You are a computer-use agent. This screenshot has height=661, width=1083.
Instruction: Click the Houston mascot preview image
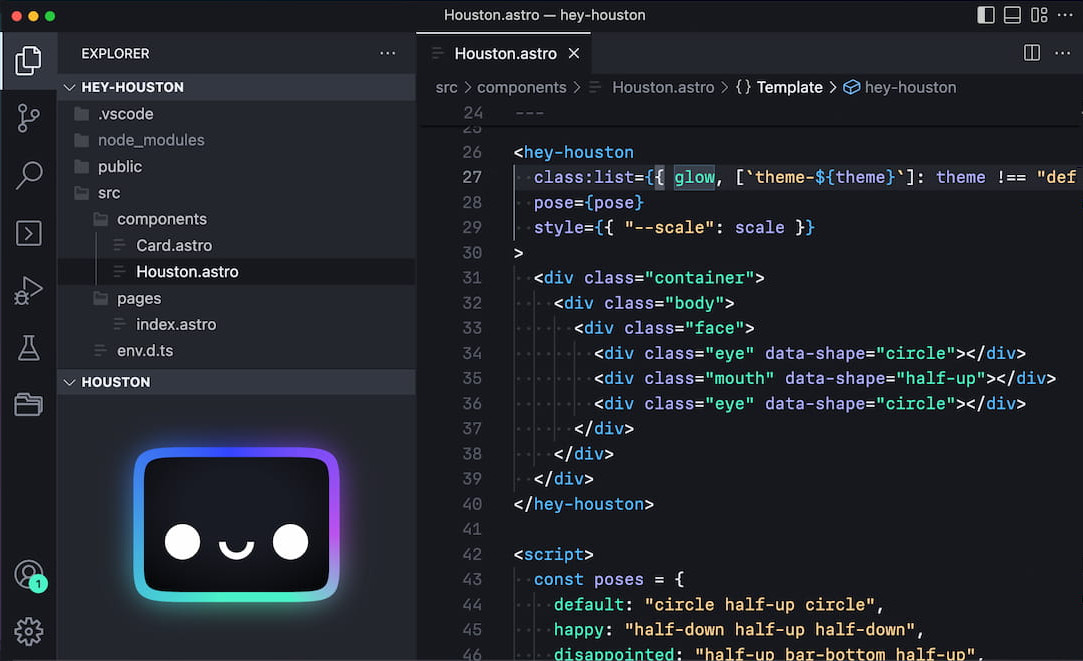click(x=236, y=526)
